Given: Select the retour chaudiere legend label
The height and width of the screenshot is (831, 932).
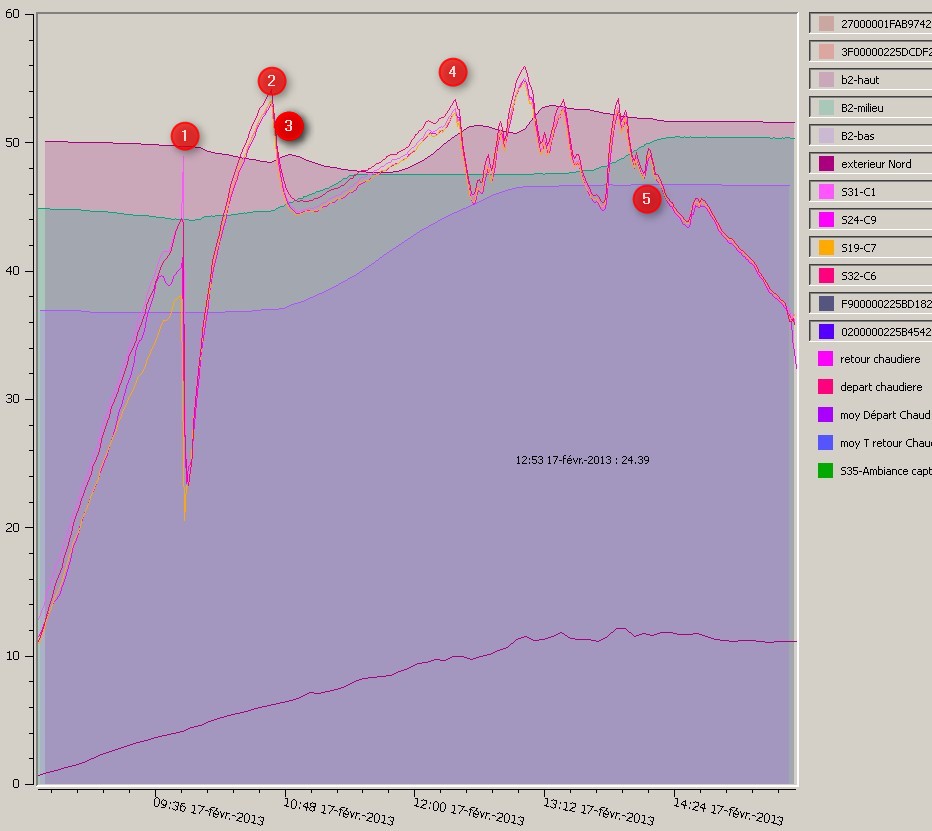Looking at the screenshot, I should (x=880, y=359).
